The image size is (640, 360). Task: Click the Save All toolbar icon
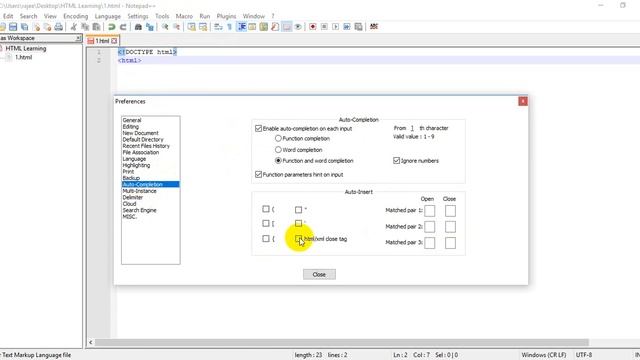[x=24, y=27]
